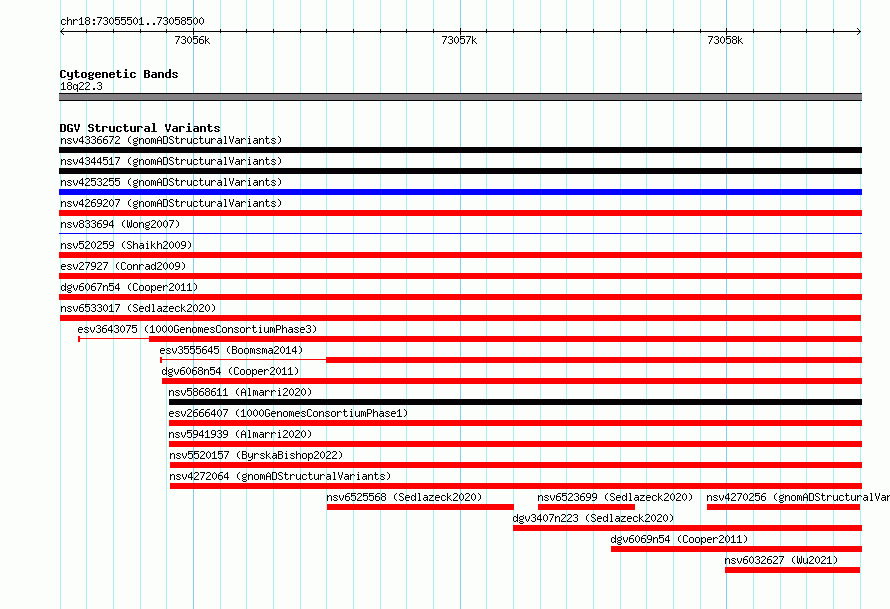This screenshot has height=609, width=890.
Task: Open the nsv4344517 variant label
Action: 171,161
